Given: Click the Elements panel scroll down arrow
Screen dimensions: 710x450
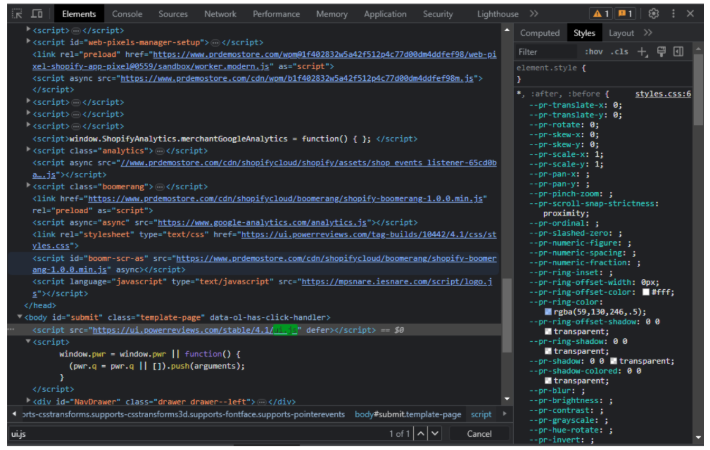Looking at the screenshot, I should pyautogui.click(x=507, y=399).
